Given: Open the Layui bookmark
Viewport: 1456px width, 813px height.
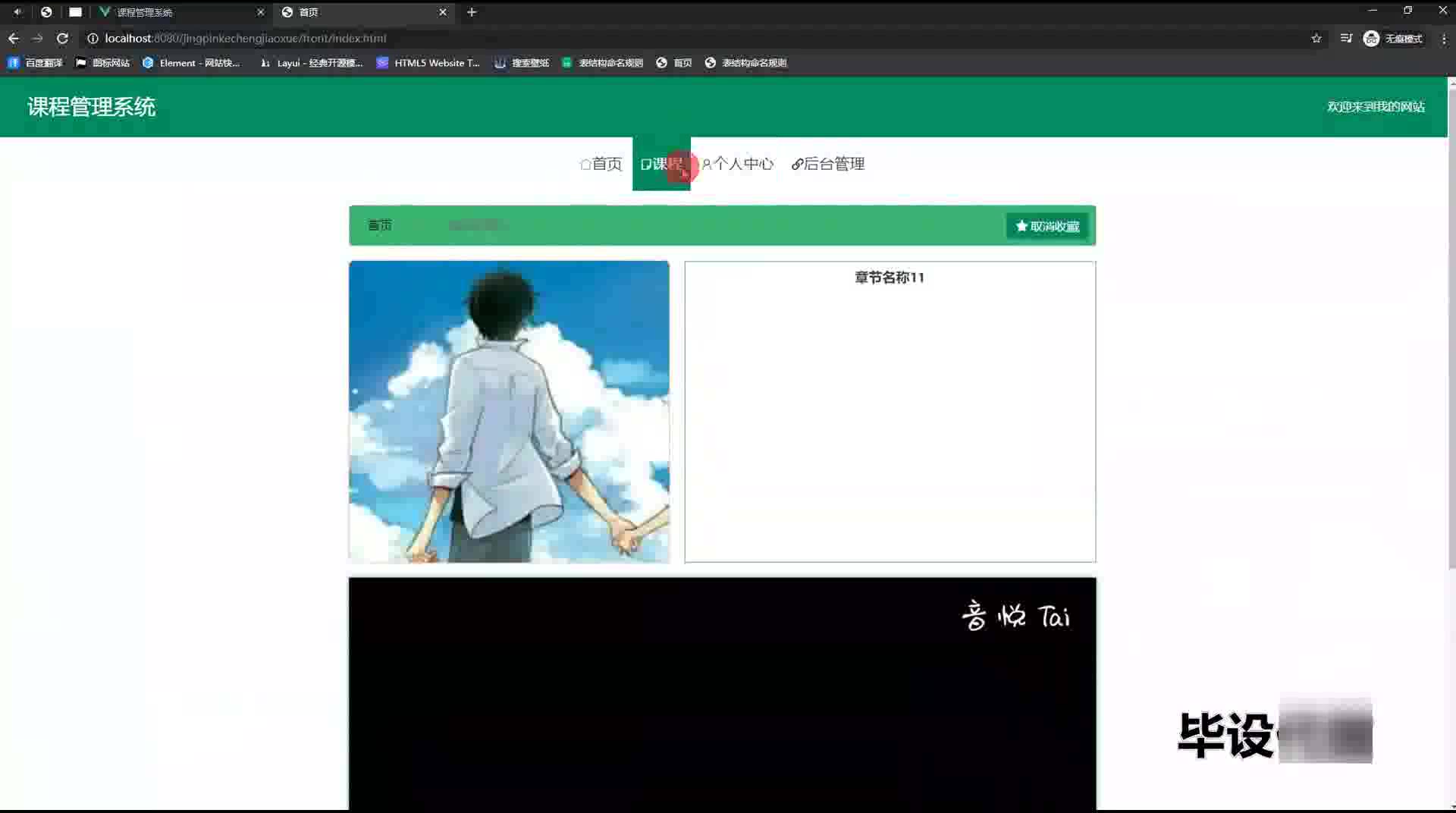Looking at the screenshot, I should pos(312,63).
